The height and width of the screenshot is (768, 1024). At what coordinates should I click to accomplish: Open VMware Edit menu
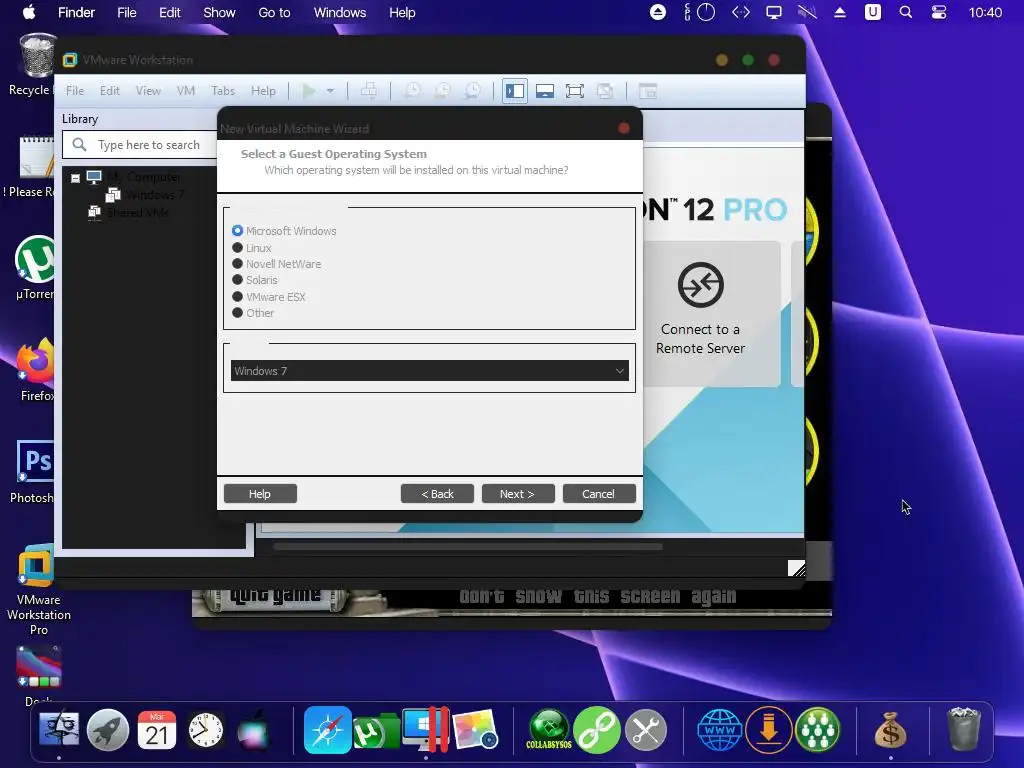110,91
